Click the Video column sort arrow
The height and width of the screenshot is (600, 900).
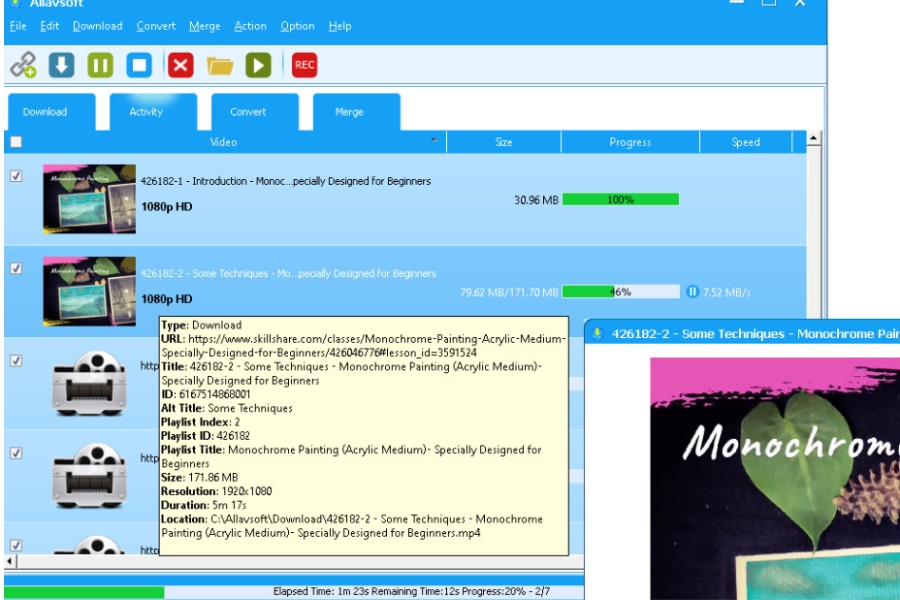point(434,140)
